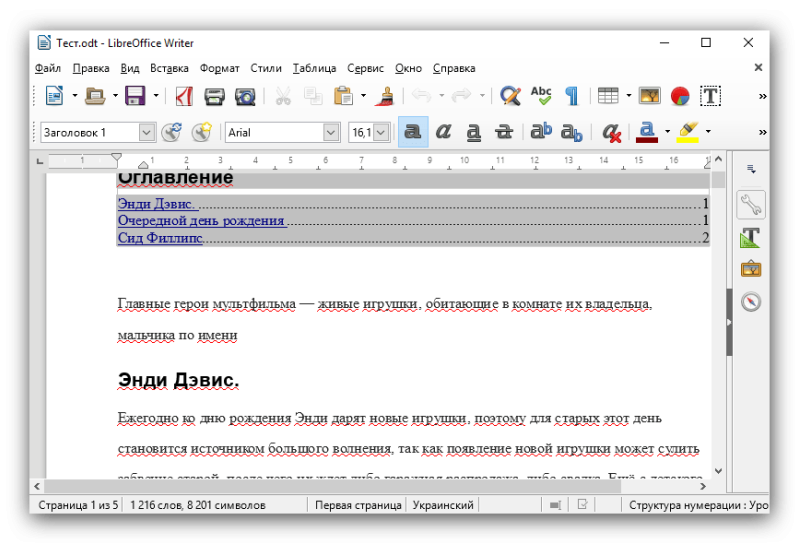
Task: Click the Print icon
Action: click(214, 96)
